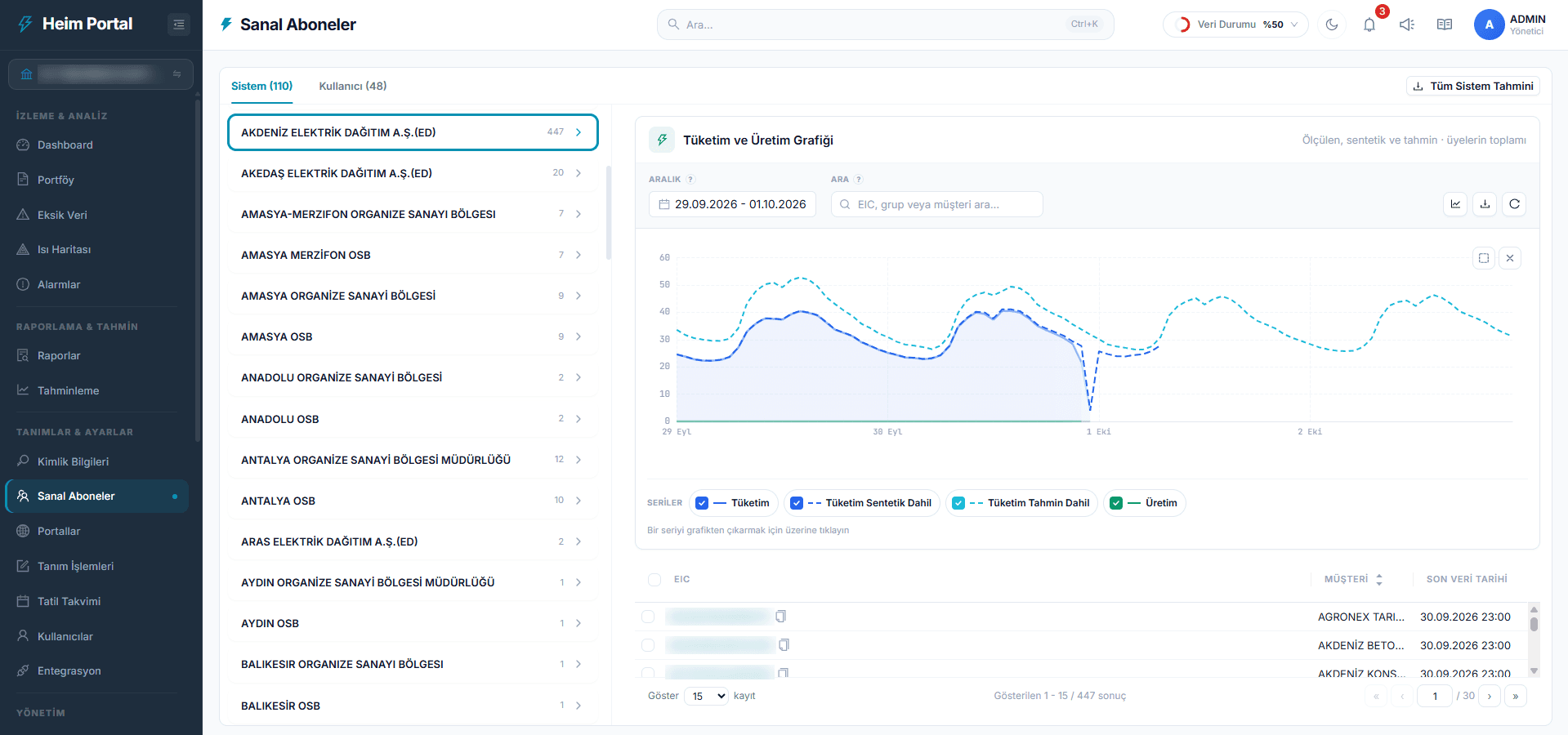The height and width of the screenshot is (735, 1568).
Task: Open the documentation book icon
Action: [1445, 24]
